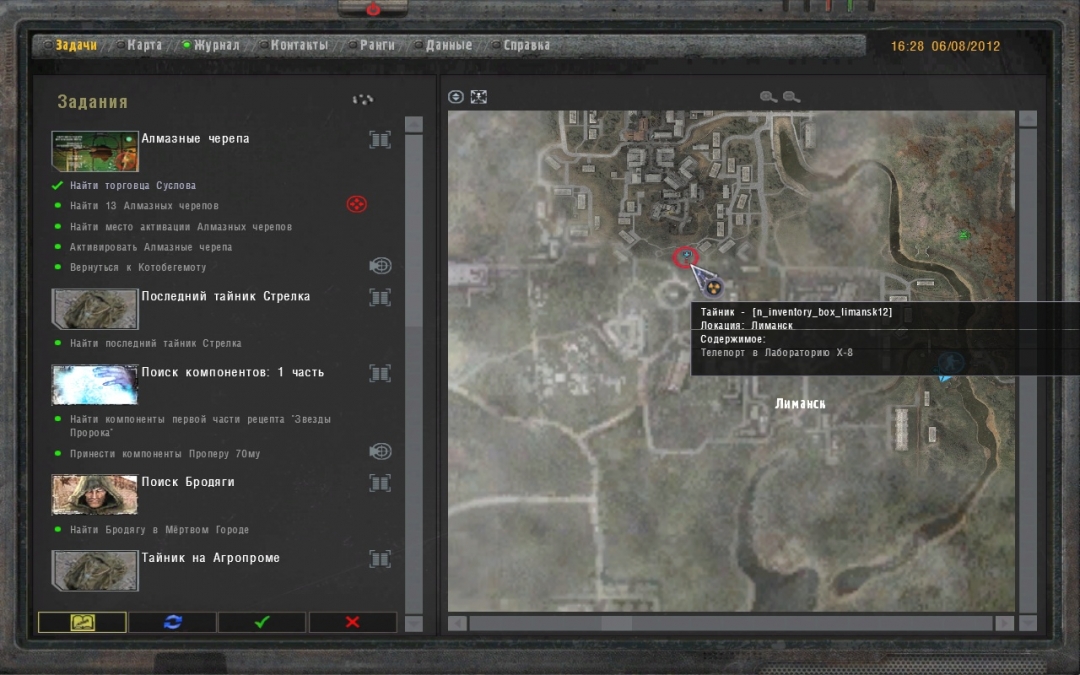Select the Ранги tab
Image resolution: width=1080 pixels, height=675 pixels.
(x=377, y=45)
